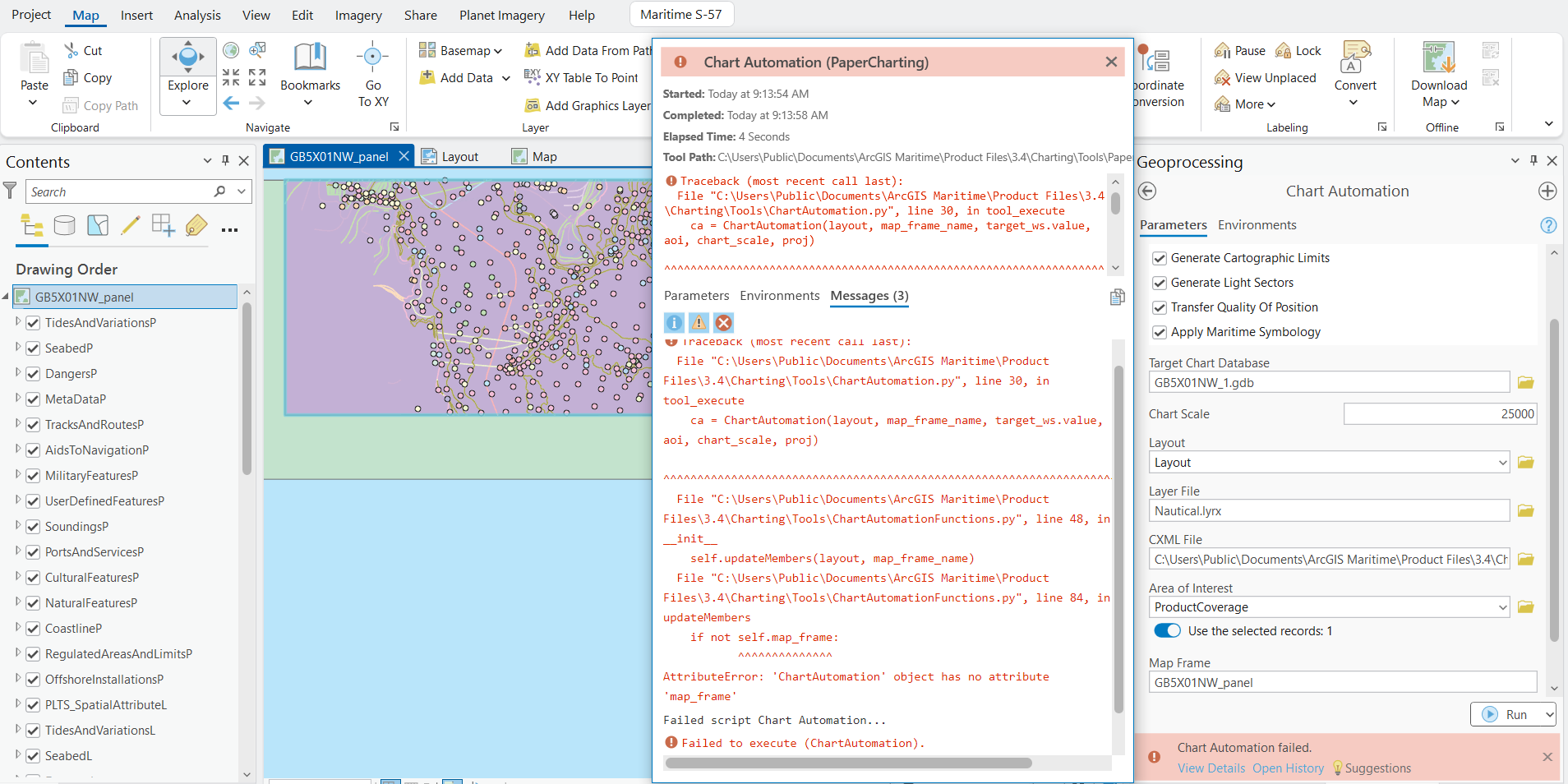Open the Planet Imagery menu
1568x784 pixels.
[x=501, y=15]
